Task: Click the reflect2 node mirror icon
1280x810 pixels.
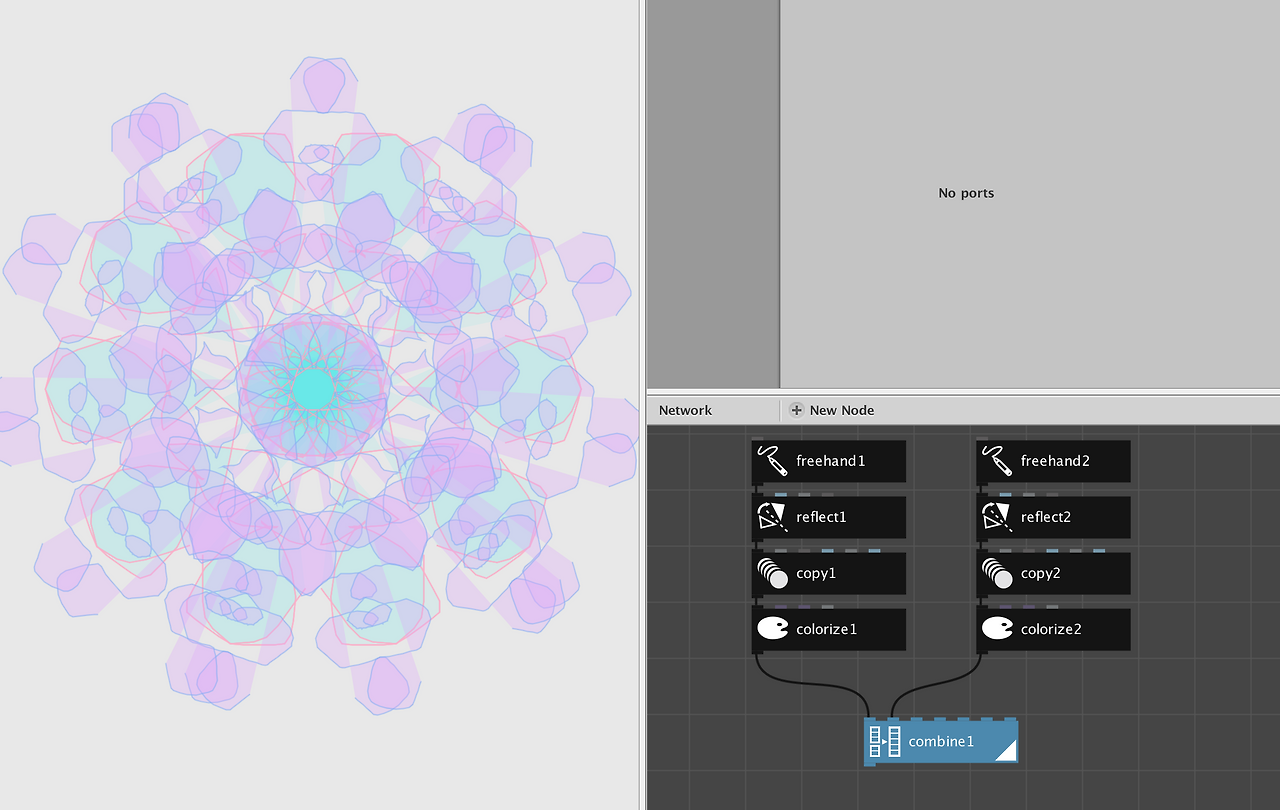Action: 996,517
